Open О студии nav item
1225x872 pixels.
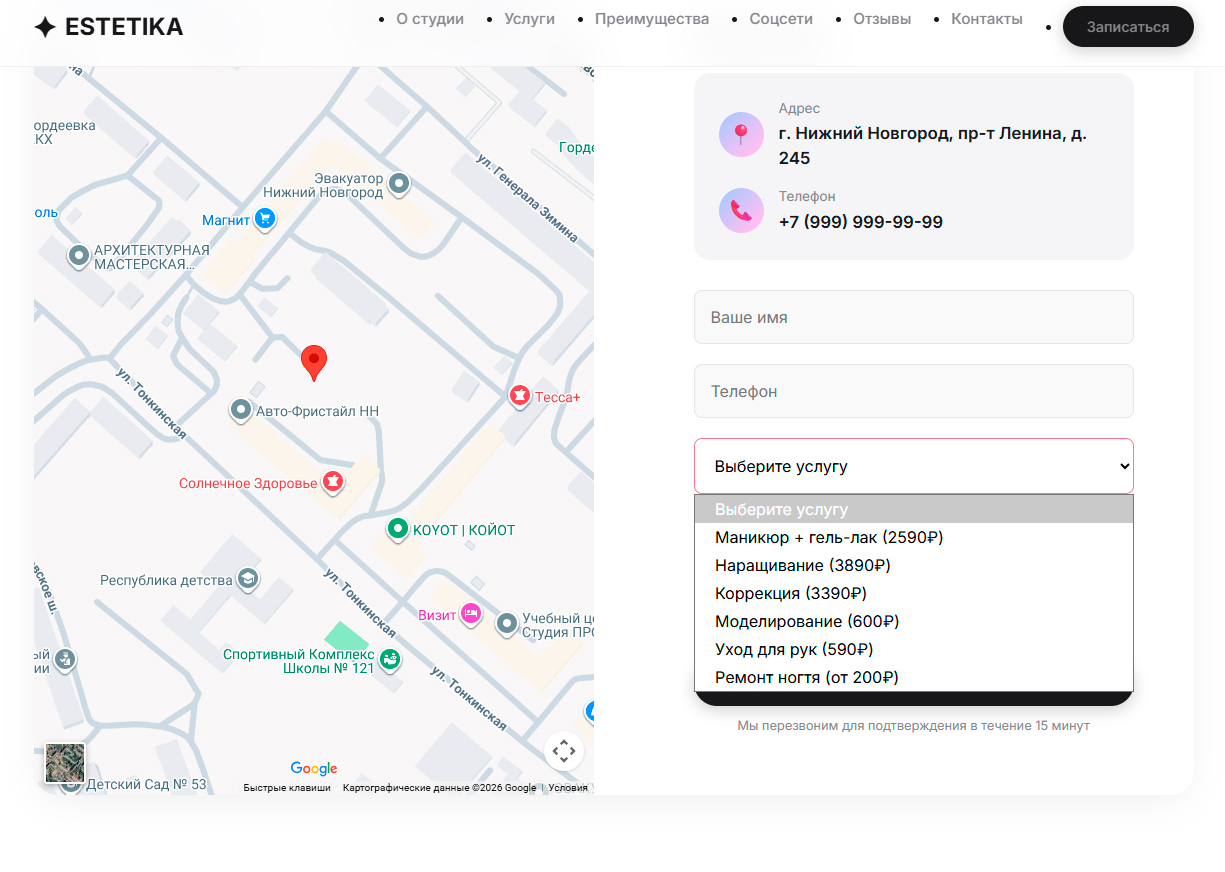click(430, 19)
